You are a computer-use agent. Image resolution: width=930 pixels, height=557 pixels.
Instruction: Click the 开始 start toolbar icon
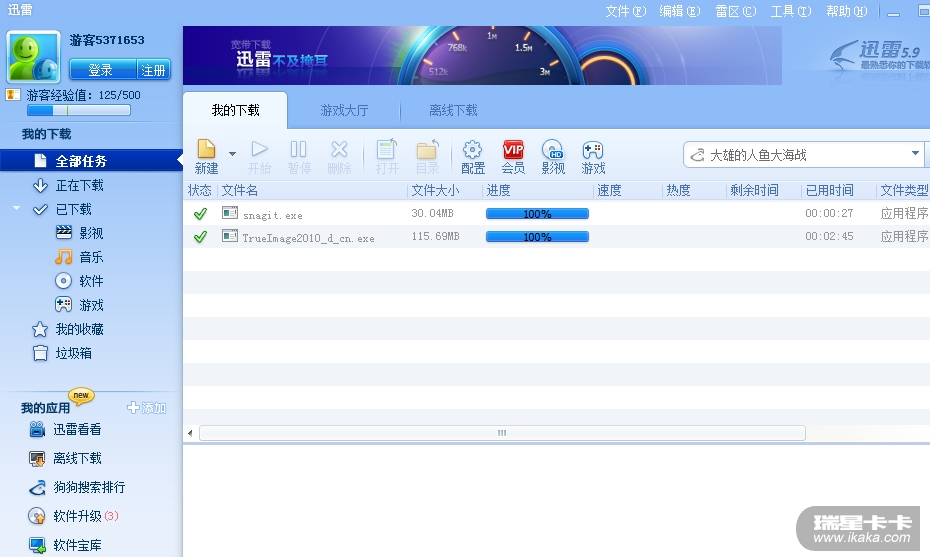[259, 157]
